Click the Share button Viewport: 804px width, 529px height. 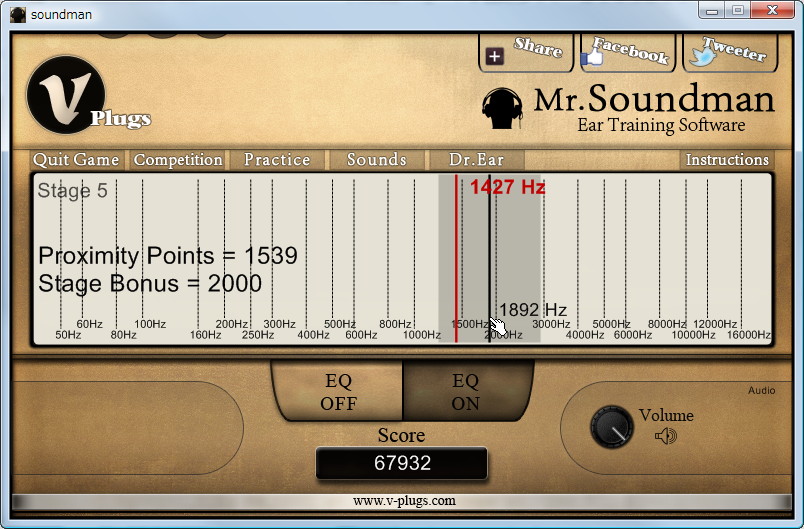[526, 52]
